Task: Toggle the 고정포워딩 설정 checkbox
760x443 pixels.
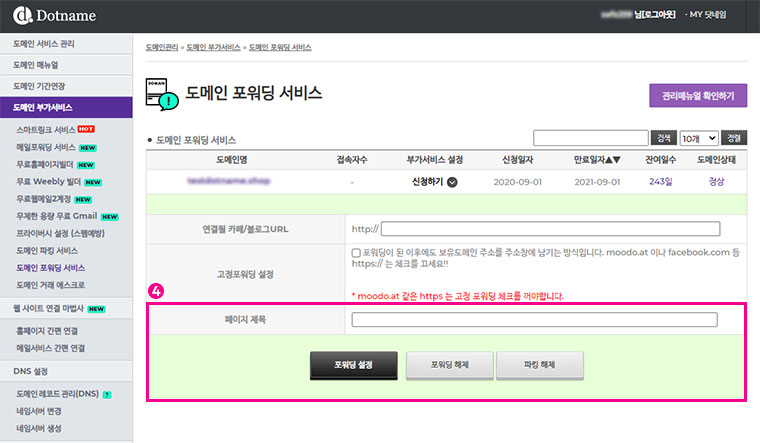Action: (x=357, y=254)
